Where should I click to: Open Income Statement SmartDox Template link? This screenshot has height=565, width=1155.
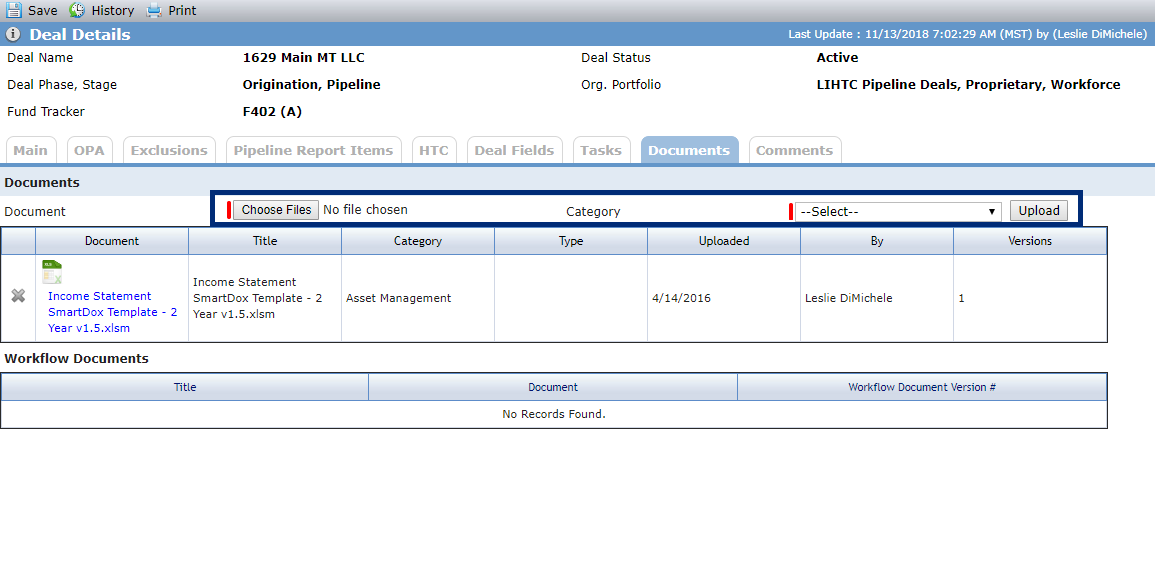point(113,312)
